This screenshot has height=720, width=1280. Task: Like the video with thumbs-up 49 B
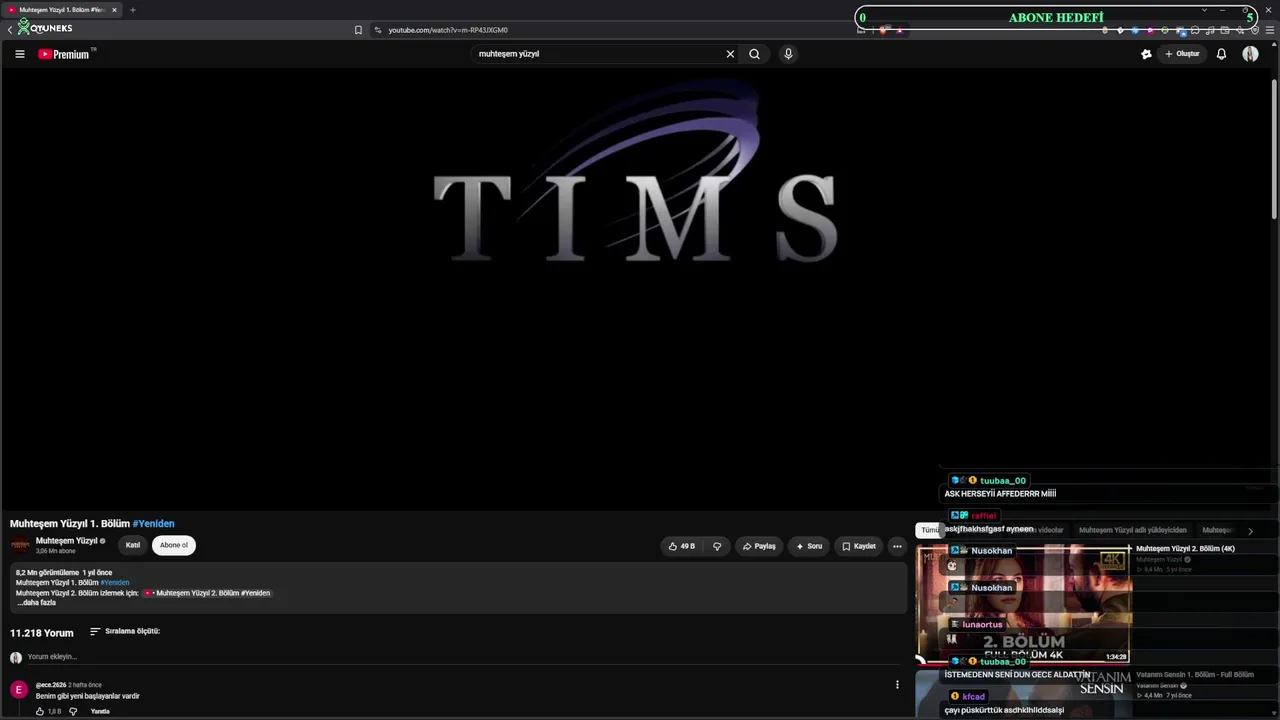pyautogui.click(x=682, y=546)
